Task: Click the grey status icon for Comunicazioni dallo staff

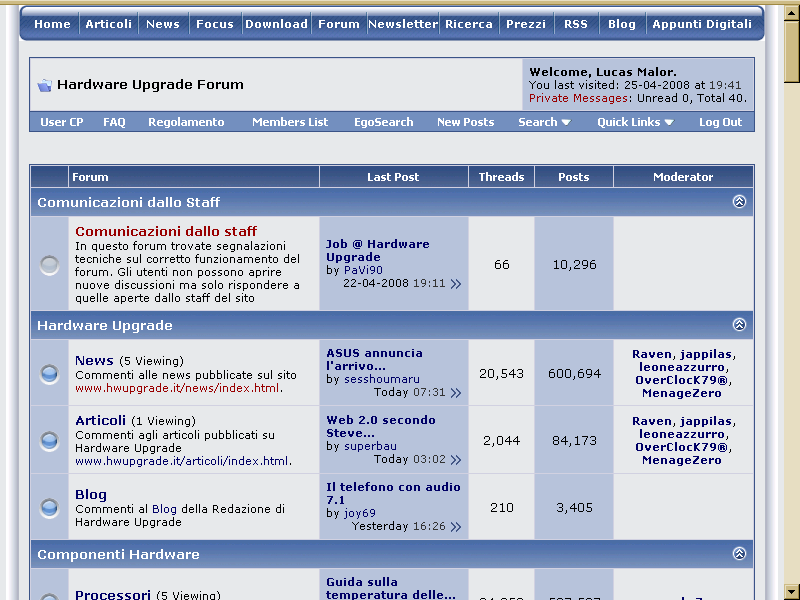Action: coord(49,265)
